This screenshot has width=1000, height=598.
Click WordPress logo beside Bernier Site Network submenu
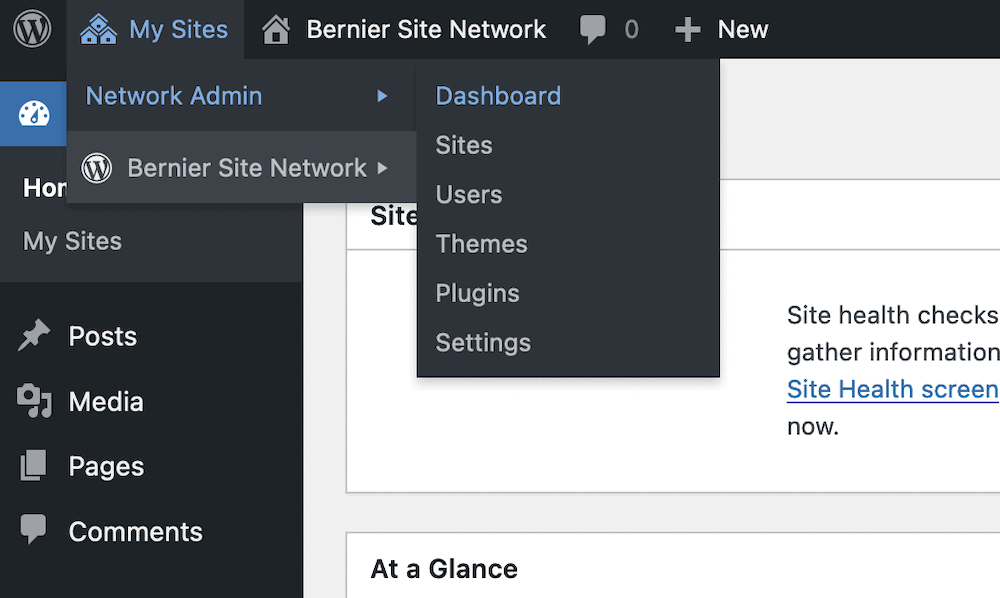pos(96,168)
